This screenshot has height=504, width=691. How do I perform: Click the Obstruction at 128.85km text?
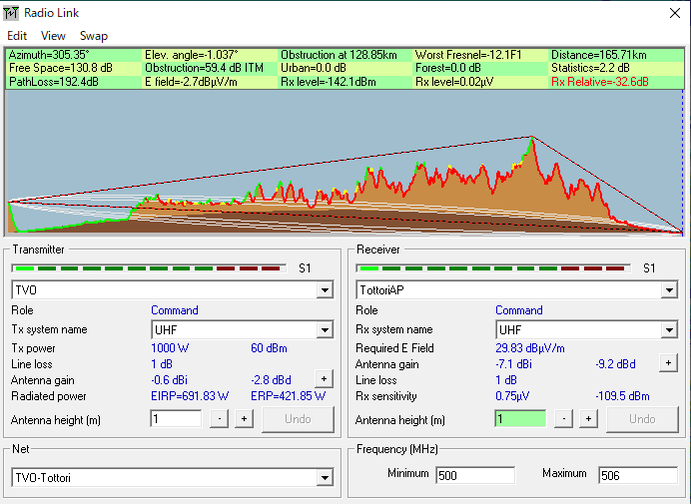coord(339,55)
